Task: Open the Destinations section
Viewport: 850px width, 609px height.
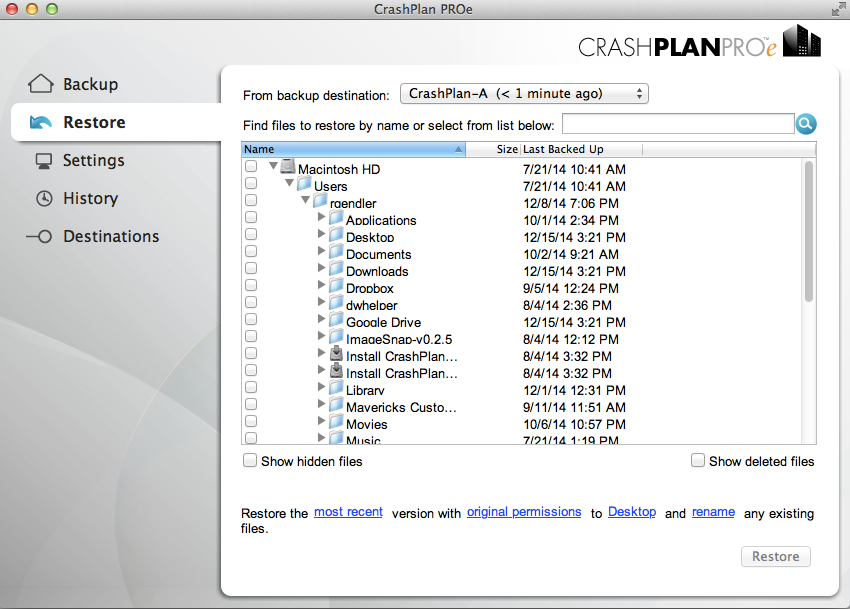Action: (111, 236)
